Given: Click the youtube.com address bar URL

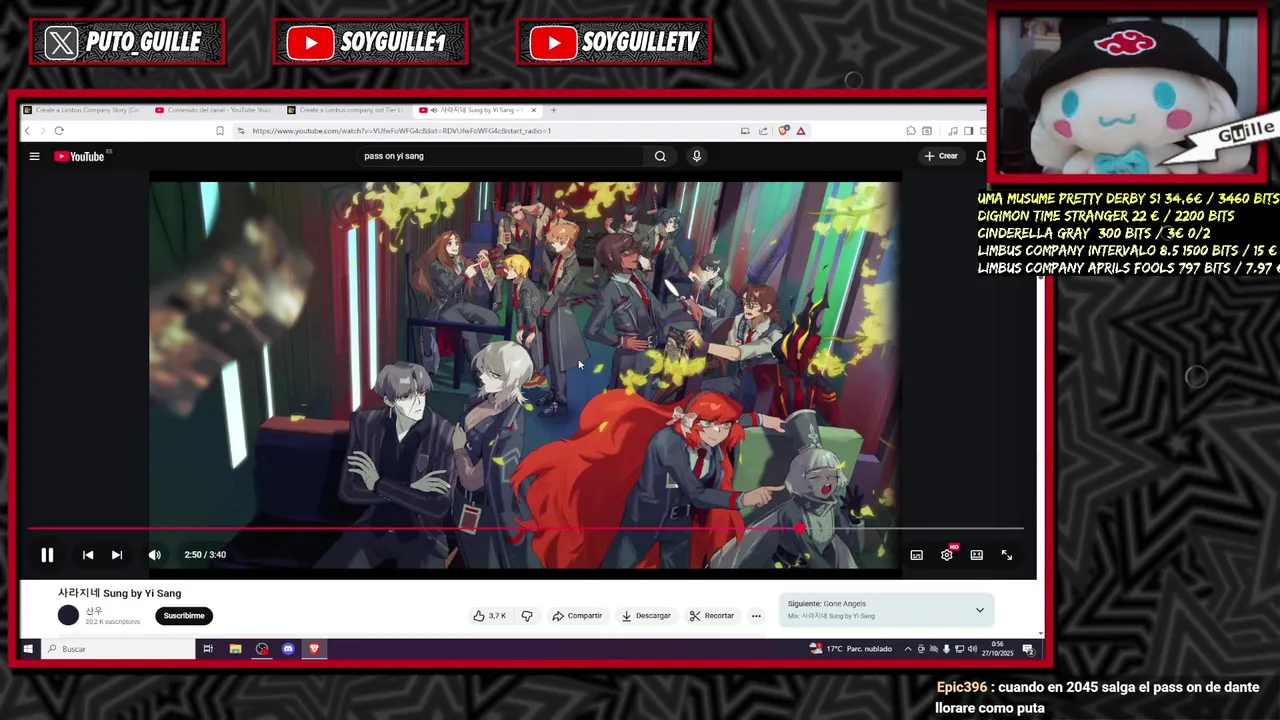Looking at the screenshot, I should (x=401, y=131).
